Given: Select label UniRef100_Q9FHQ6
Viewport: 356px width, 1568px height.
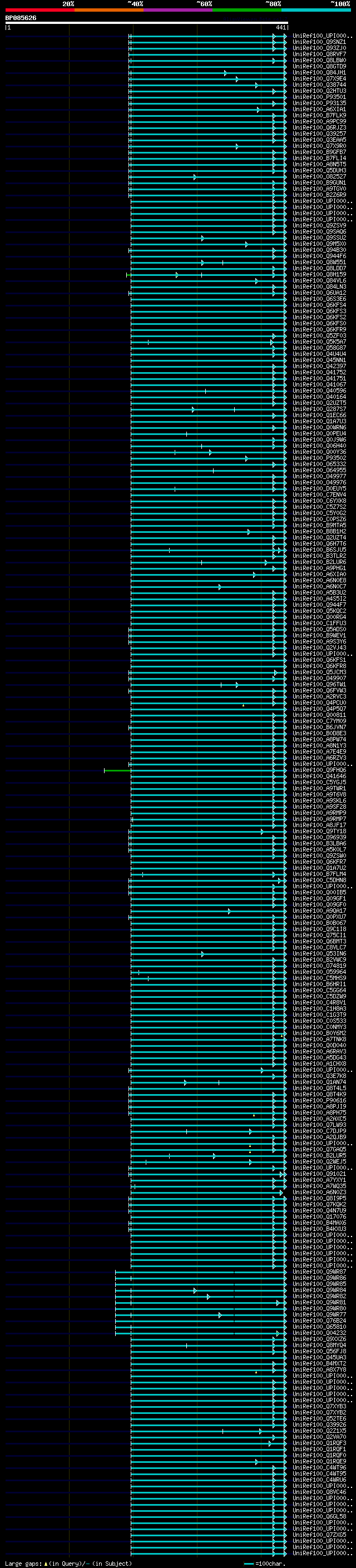Looking at the screenshot, I should pyautogui.click(x=319, y=770).
